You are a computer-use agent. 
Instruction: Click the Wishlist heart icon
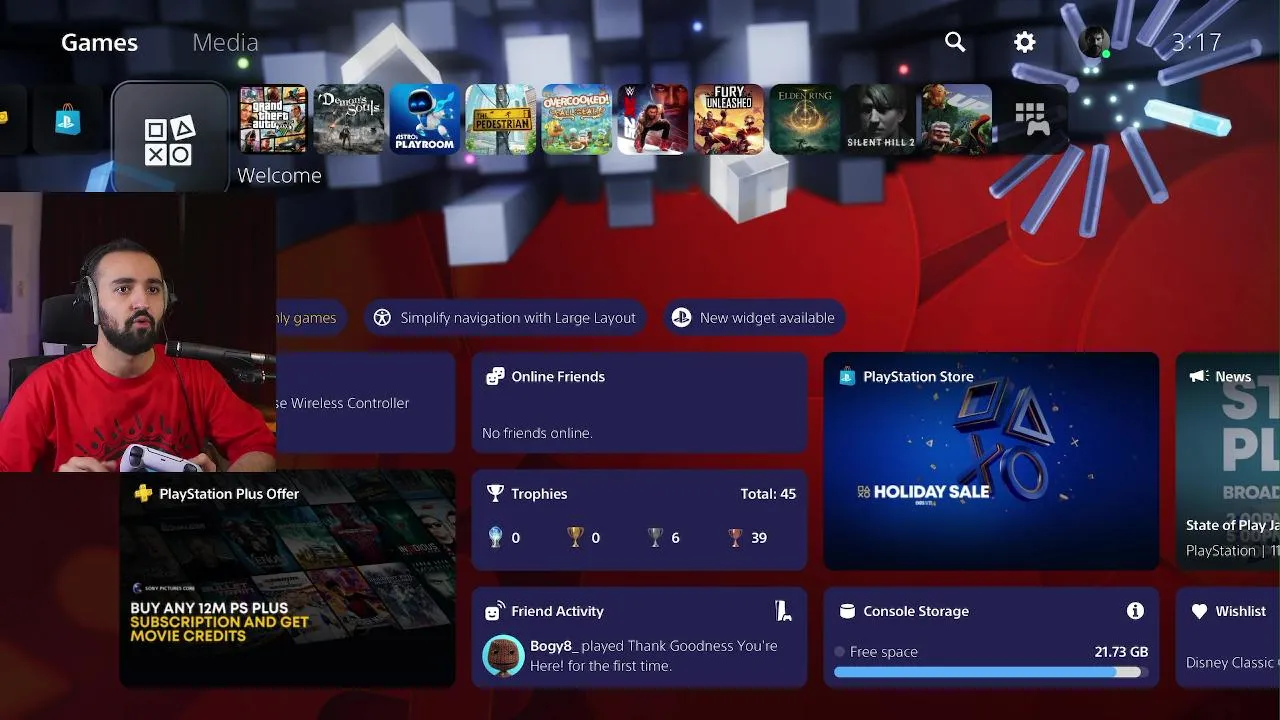pos(1199,611)
